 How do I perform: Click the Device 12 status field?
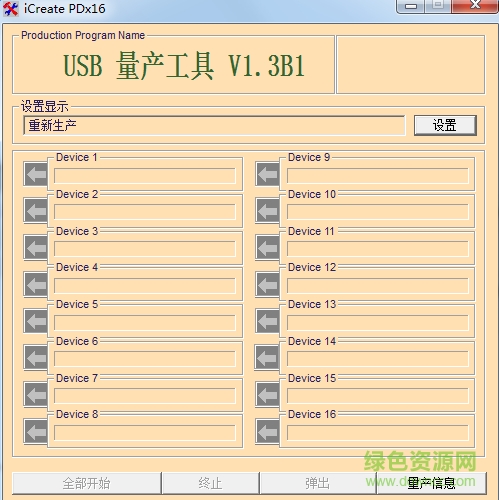coord(378,286)
